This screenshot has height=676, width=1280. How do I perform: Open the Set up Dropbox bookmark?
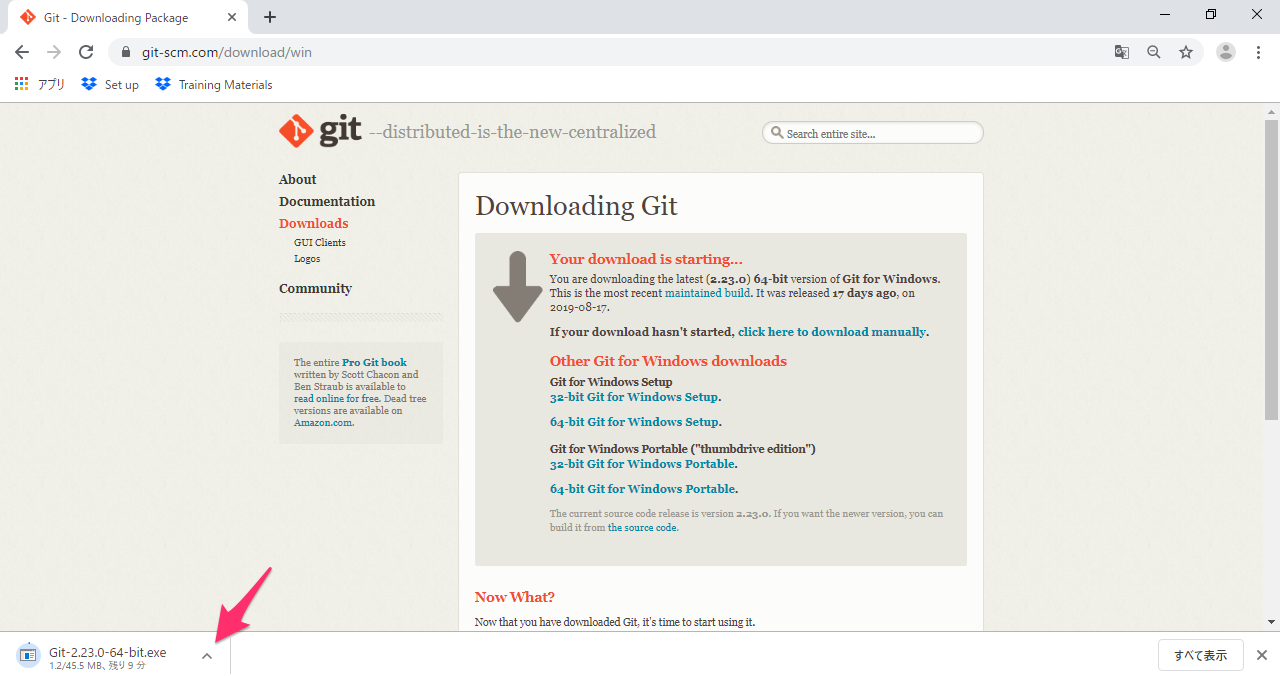pos(110,84)
